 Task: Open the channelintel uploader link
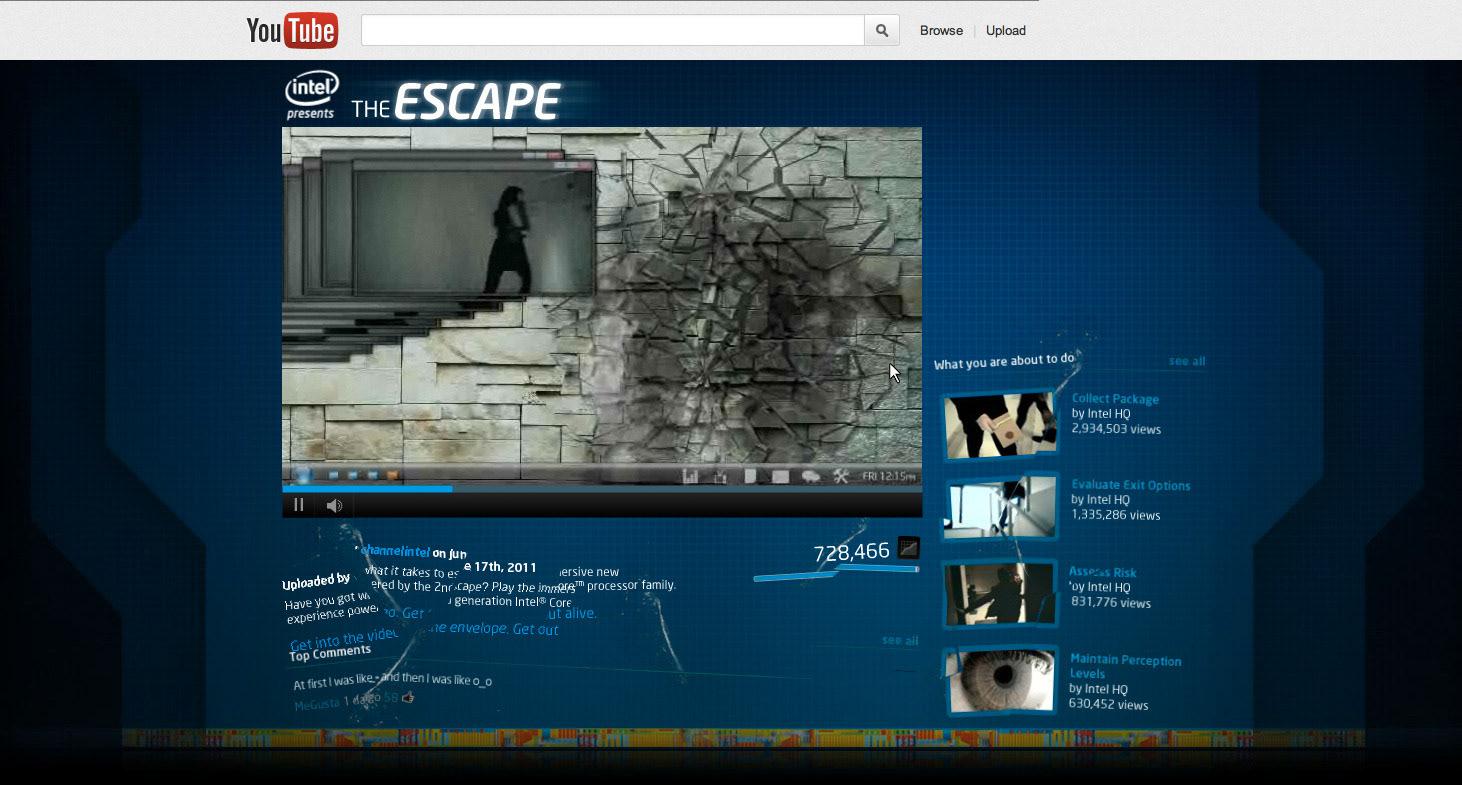(x=394, y=551)
